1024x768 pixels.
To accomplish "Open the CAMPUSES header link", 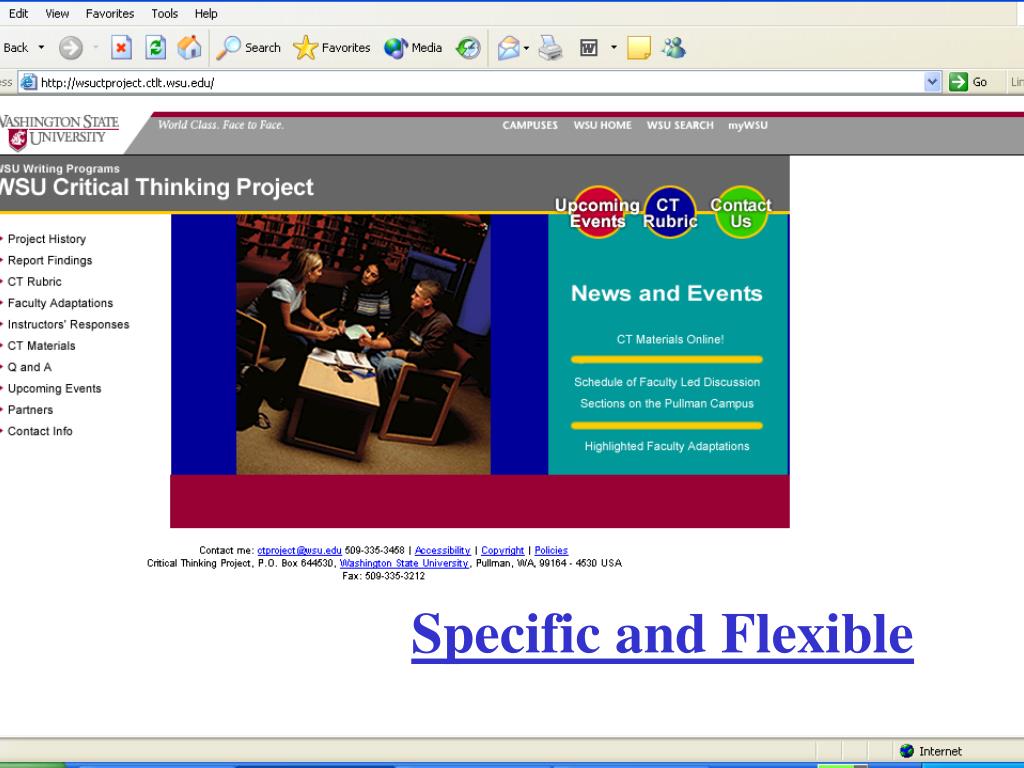I will point(530,125).
